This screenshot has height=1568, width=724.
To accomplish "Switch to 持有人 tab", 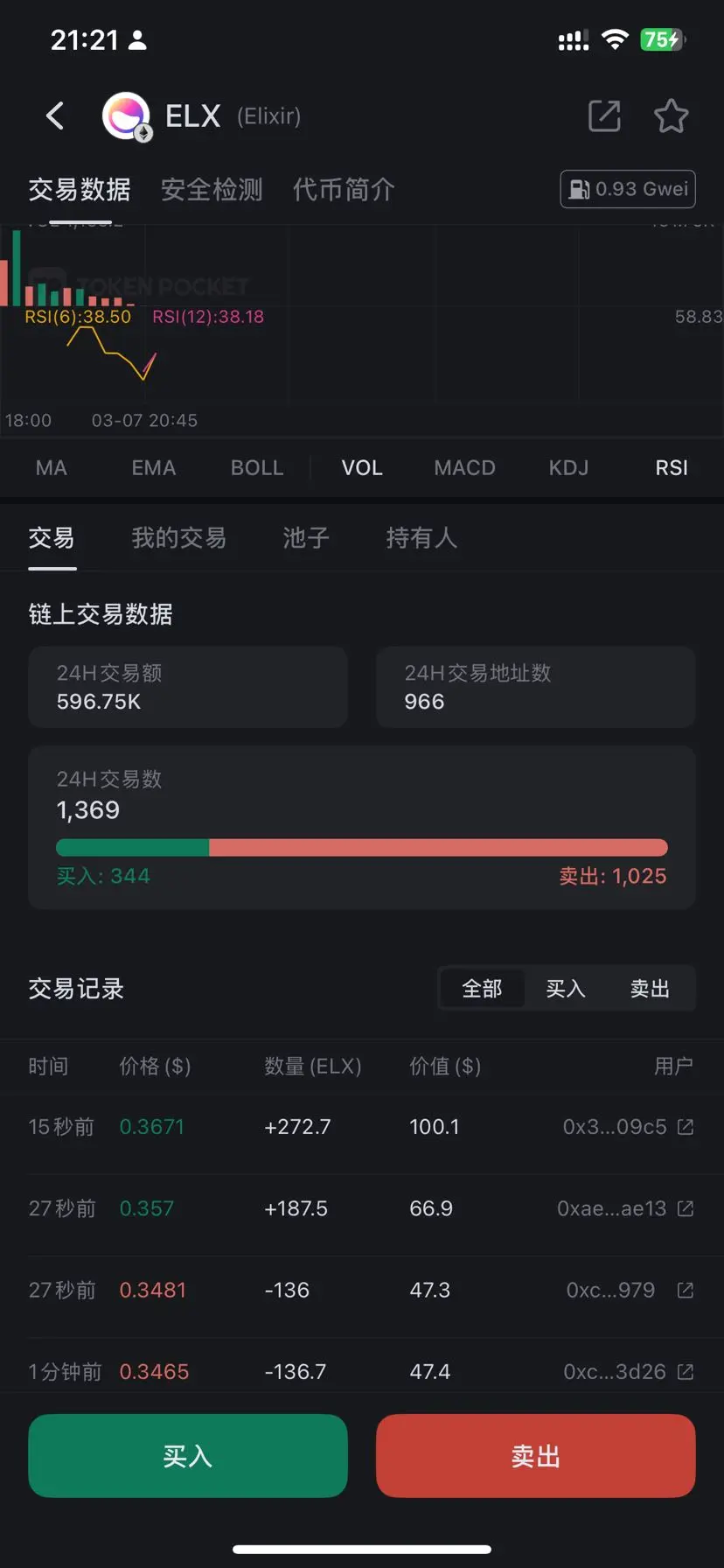I will [421, 537].
